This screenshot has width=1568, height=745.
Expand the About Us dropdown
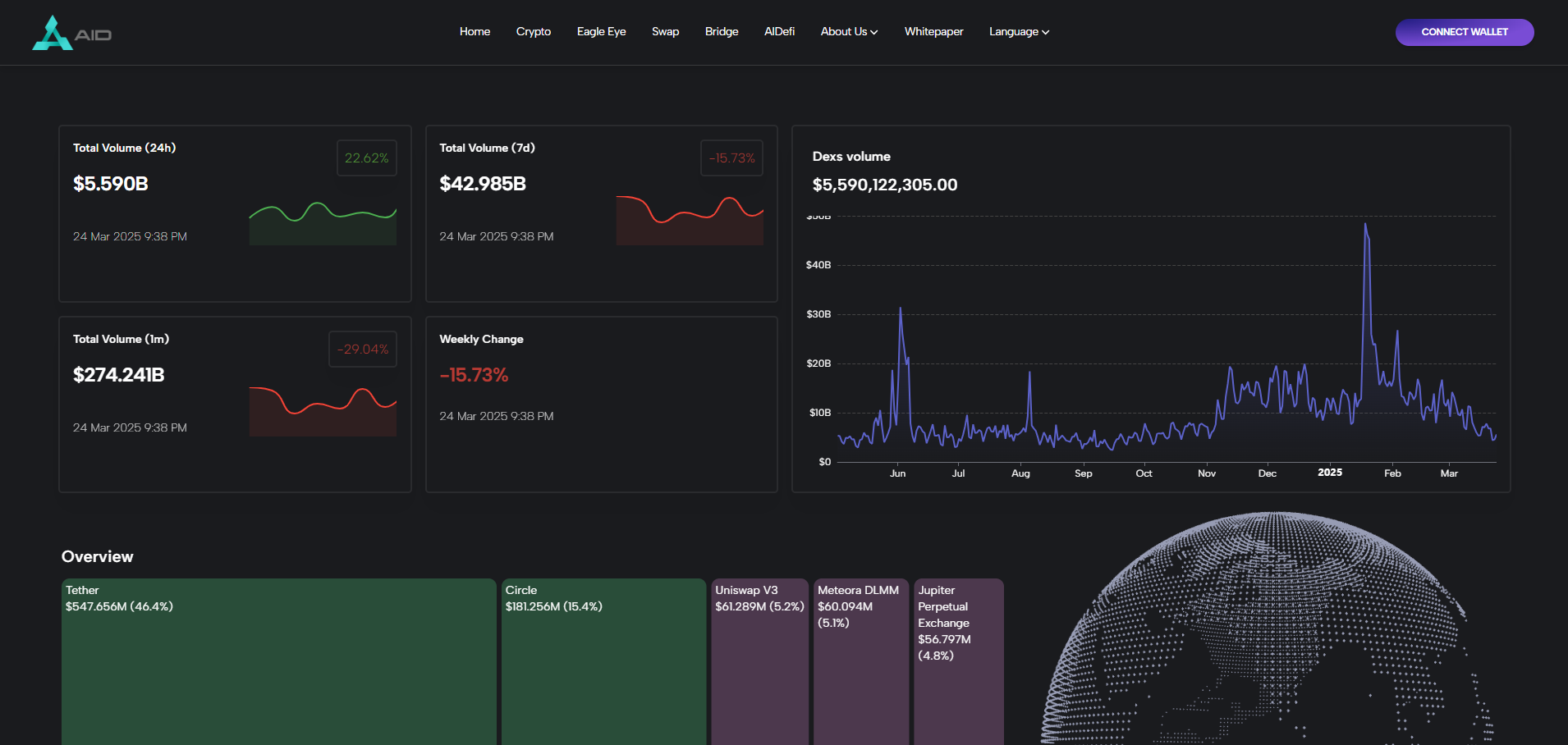click(849, 32)
